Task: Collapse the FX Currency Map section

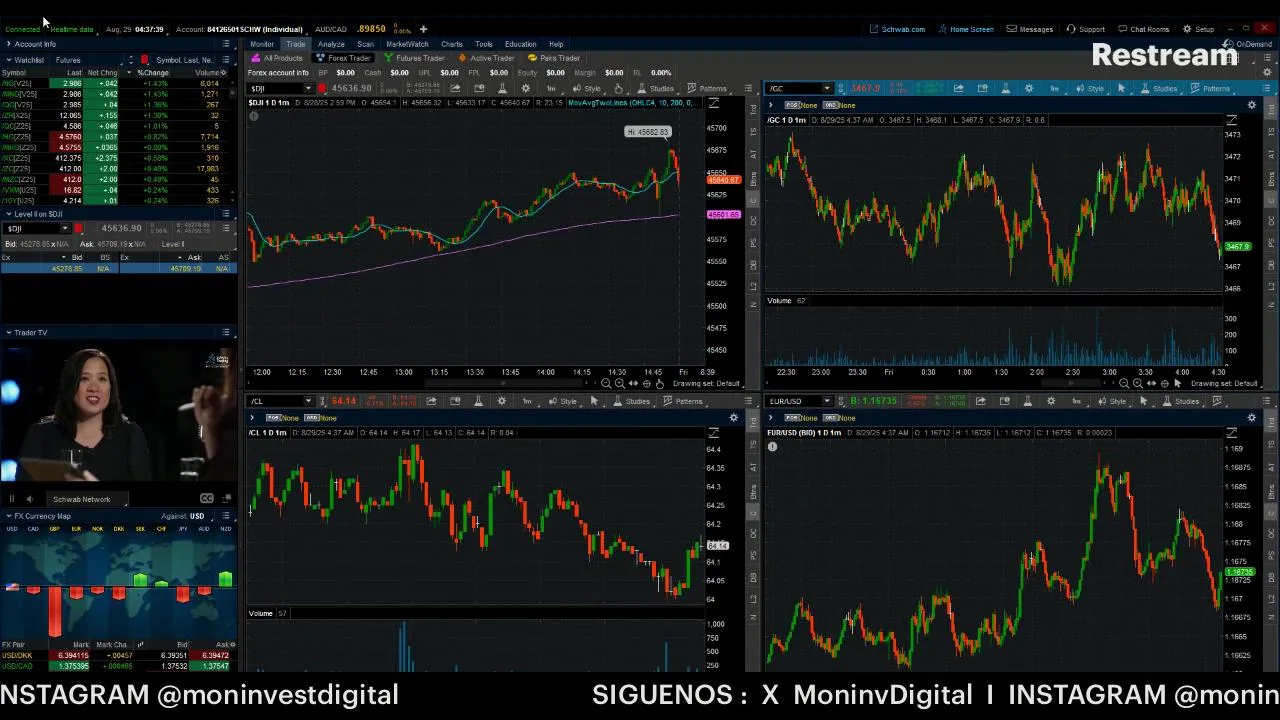Action: pyautogui.click(x=9, y=516)
